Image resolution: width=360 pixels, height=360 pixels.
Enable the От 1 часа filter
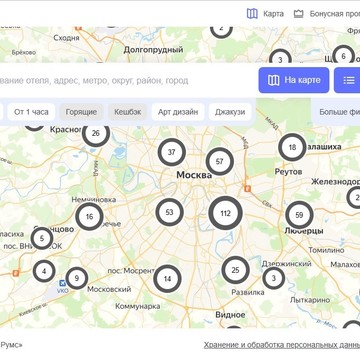[x=31, y=112]
